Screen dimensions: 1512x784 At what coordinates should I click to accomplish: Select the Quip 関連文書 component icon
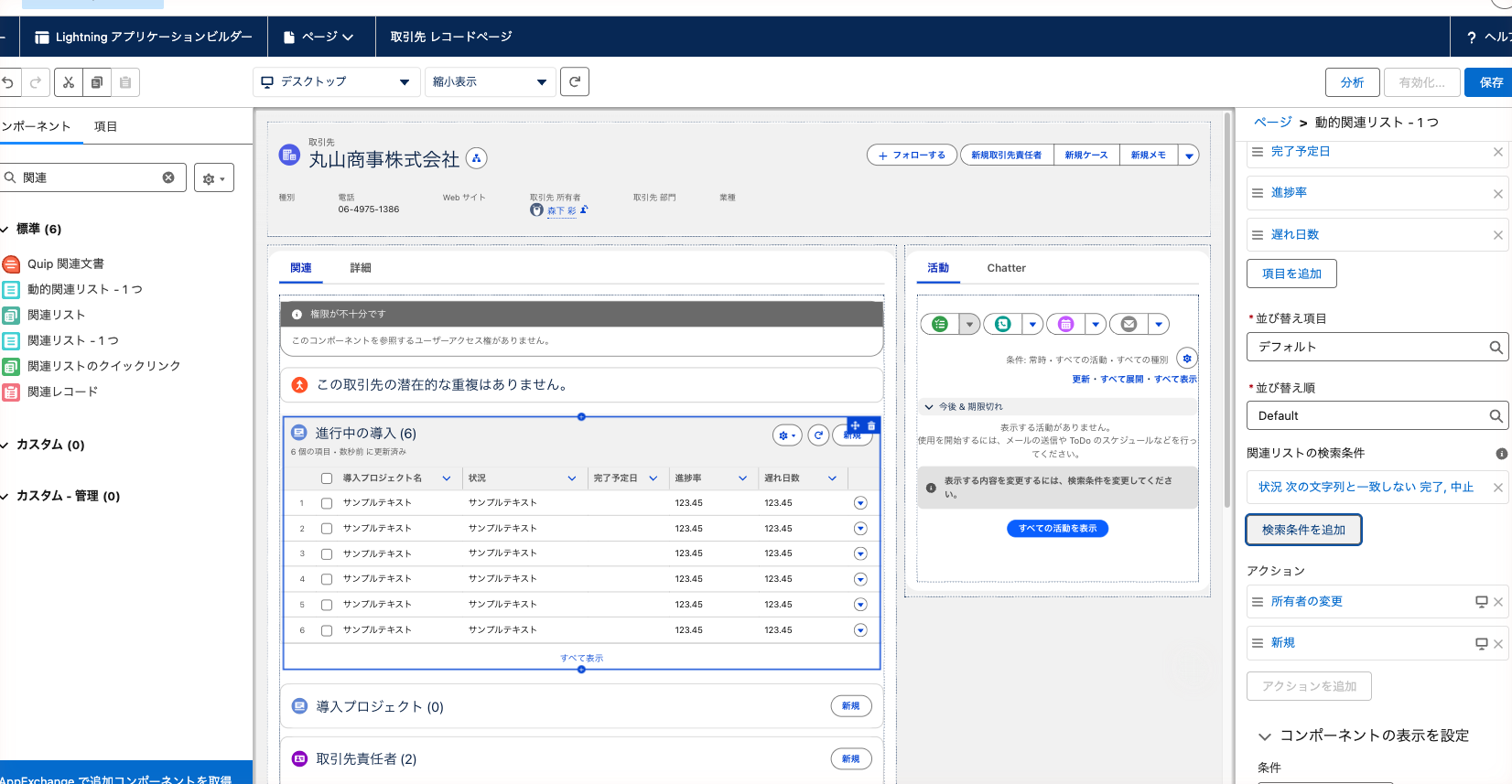point(11,264)
